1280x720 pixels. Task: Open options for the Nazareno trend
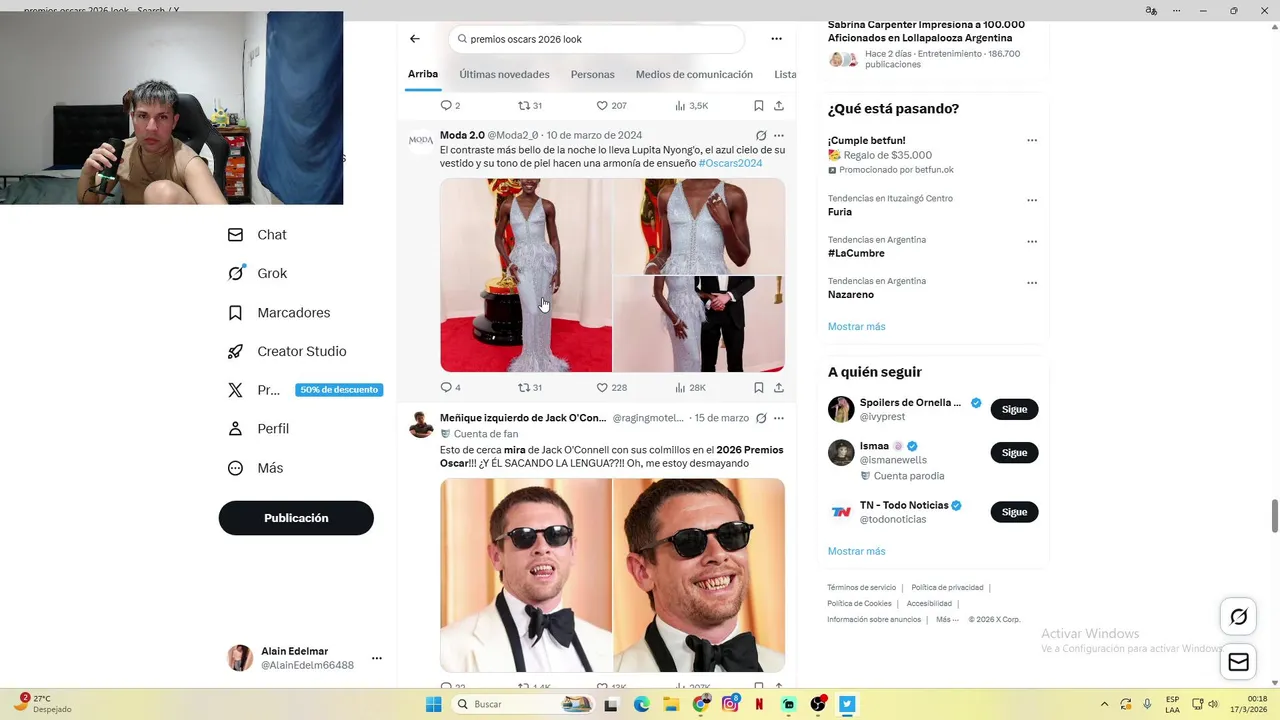(x=1032, y=283)
